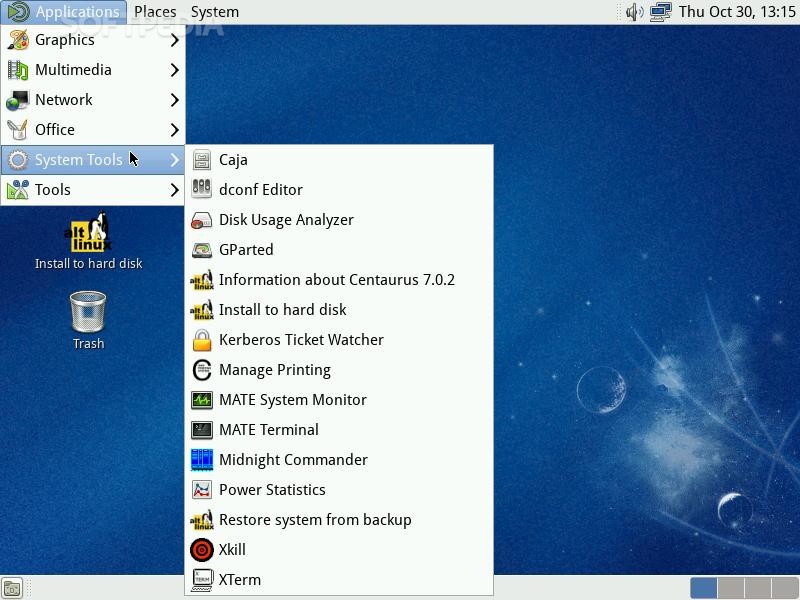Click the Disk Usage Analyzer icon

(x=202, y=220)
